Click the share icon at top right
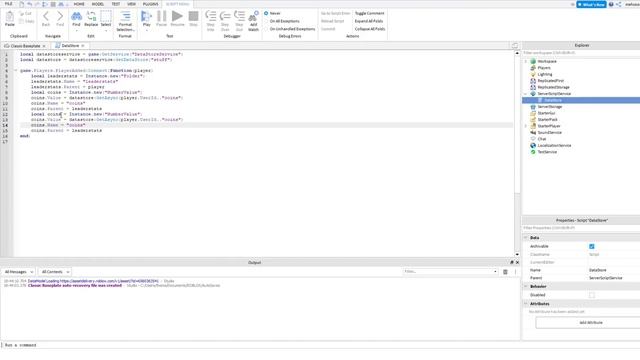Image resolution: width=640 pixels, height=360 pixels. (x=619, y=4)
